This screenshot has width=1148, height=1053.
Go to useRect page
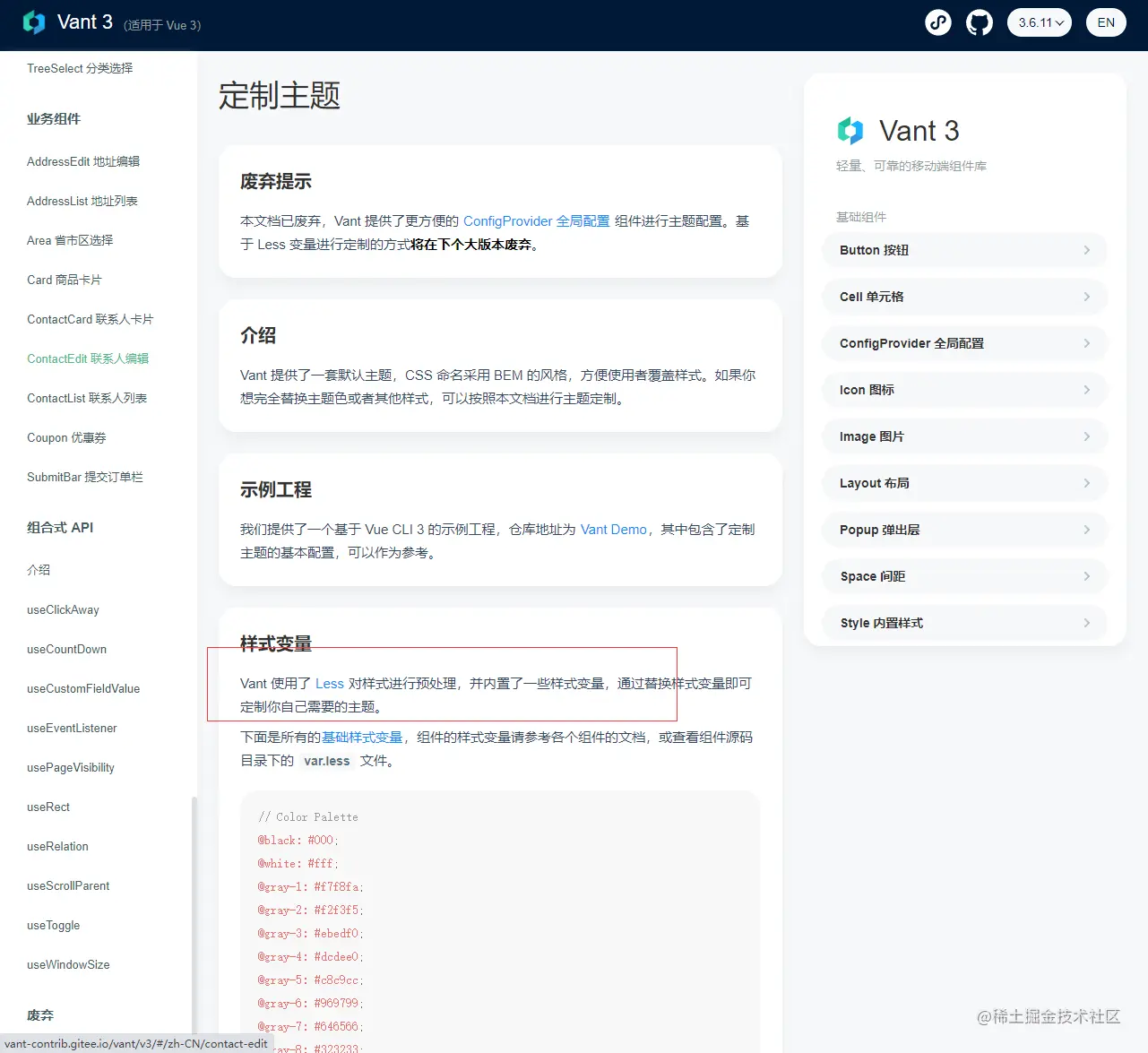48,807
